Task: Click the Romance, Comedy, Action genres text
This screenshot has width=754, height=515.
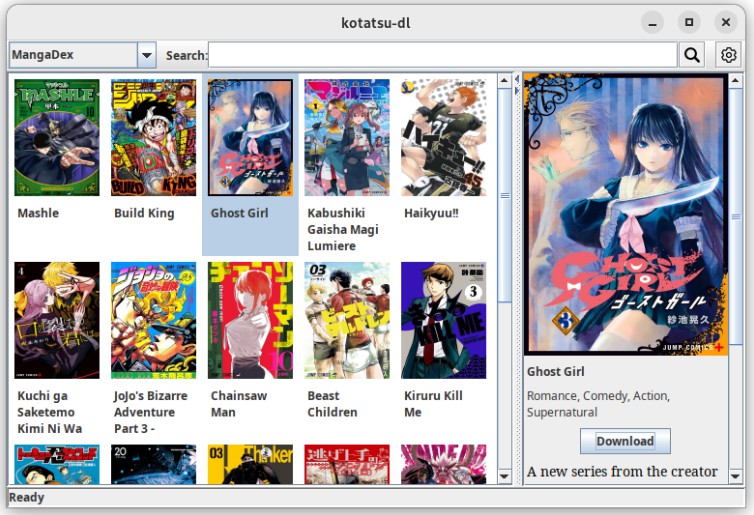Action: [598, 404]
